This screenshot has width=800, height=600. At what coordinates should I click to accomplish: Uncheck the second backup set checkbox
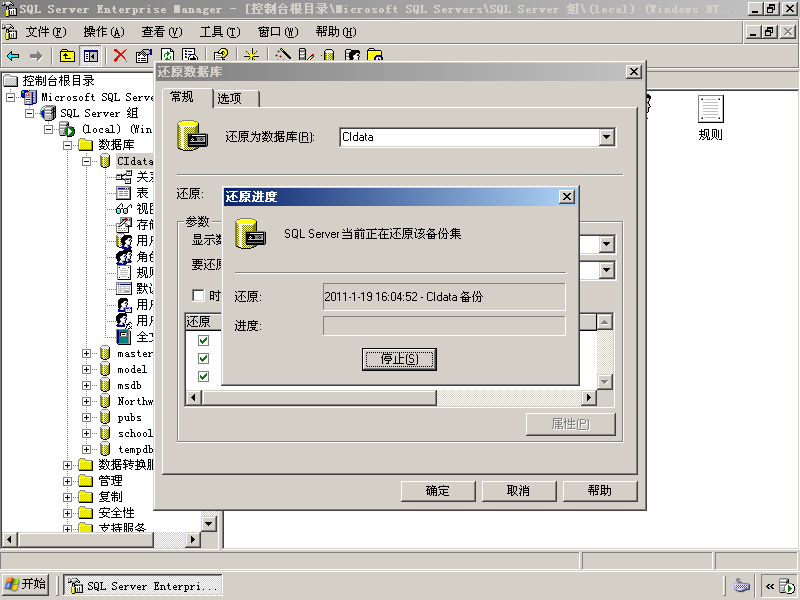203,358
